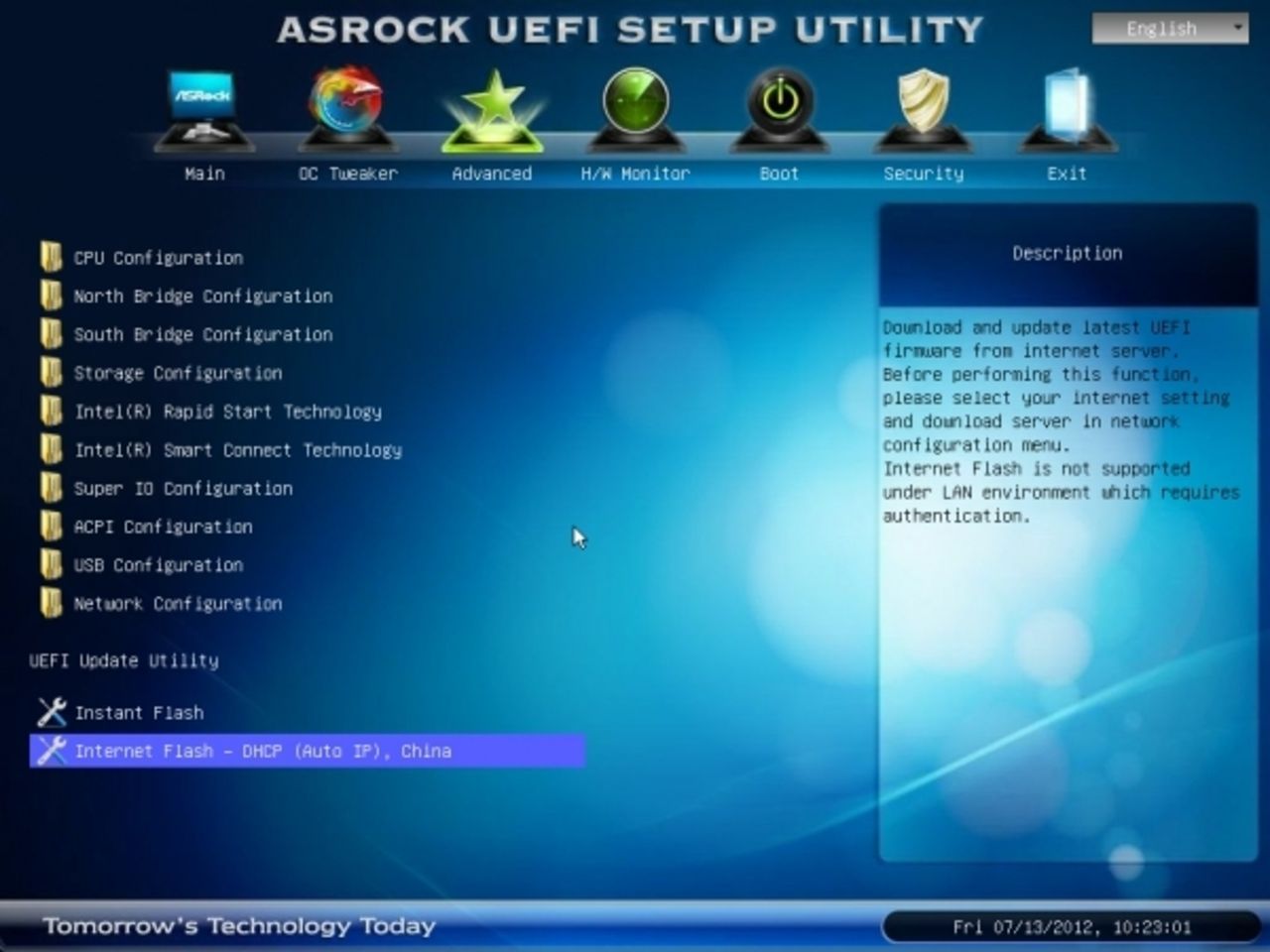1270x952 pixels.
Task: Open Network Configuration
Action: click(177, 603)
